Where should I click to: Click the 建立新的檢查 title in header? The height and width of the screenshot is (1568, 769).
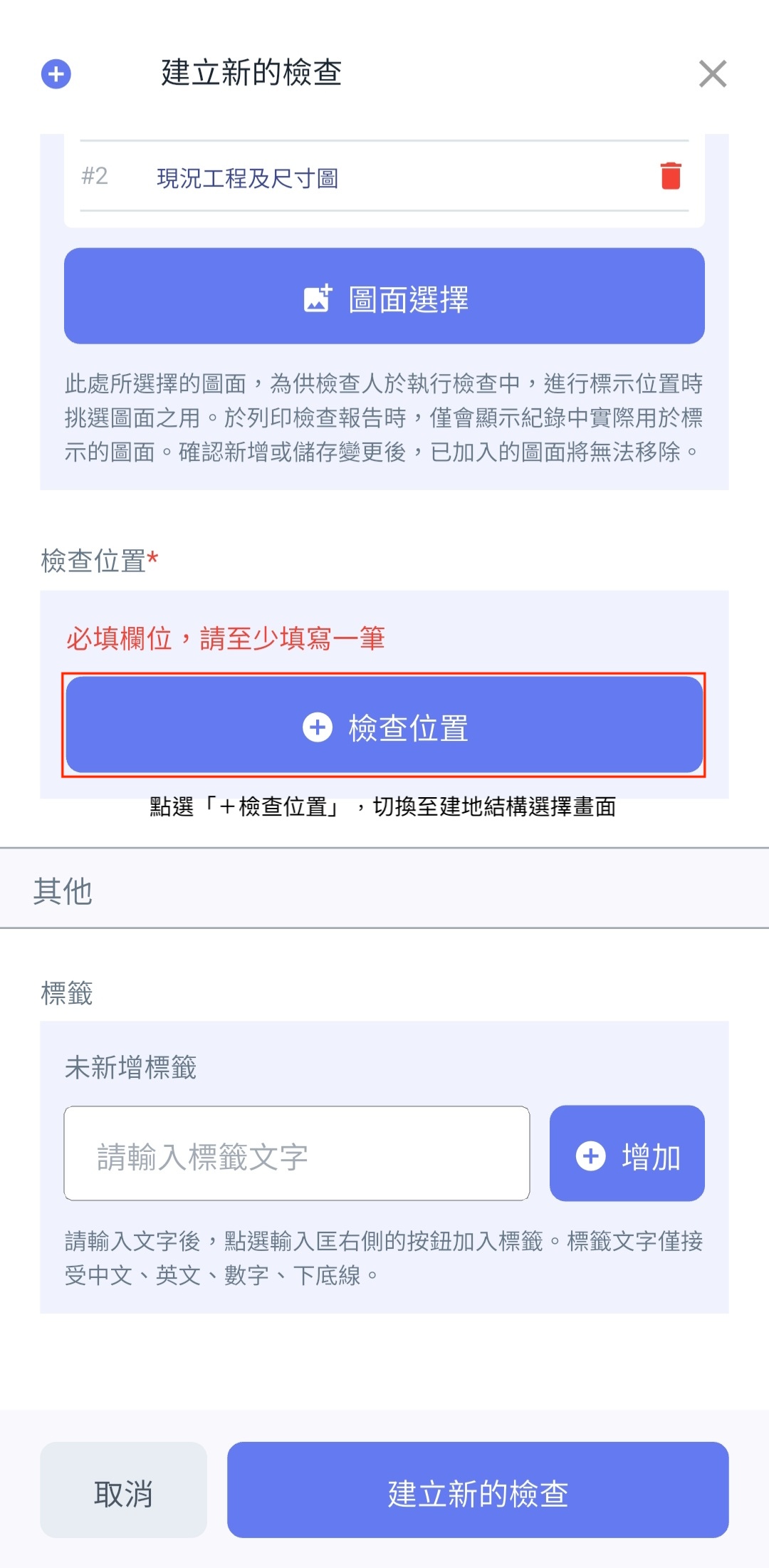[251, 73]
